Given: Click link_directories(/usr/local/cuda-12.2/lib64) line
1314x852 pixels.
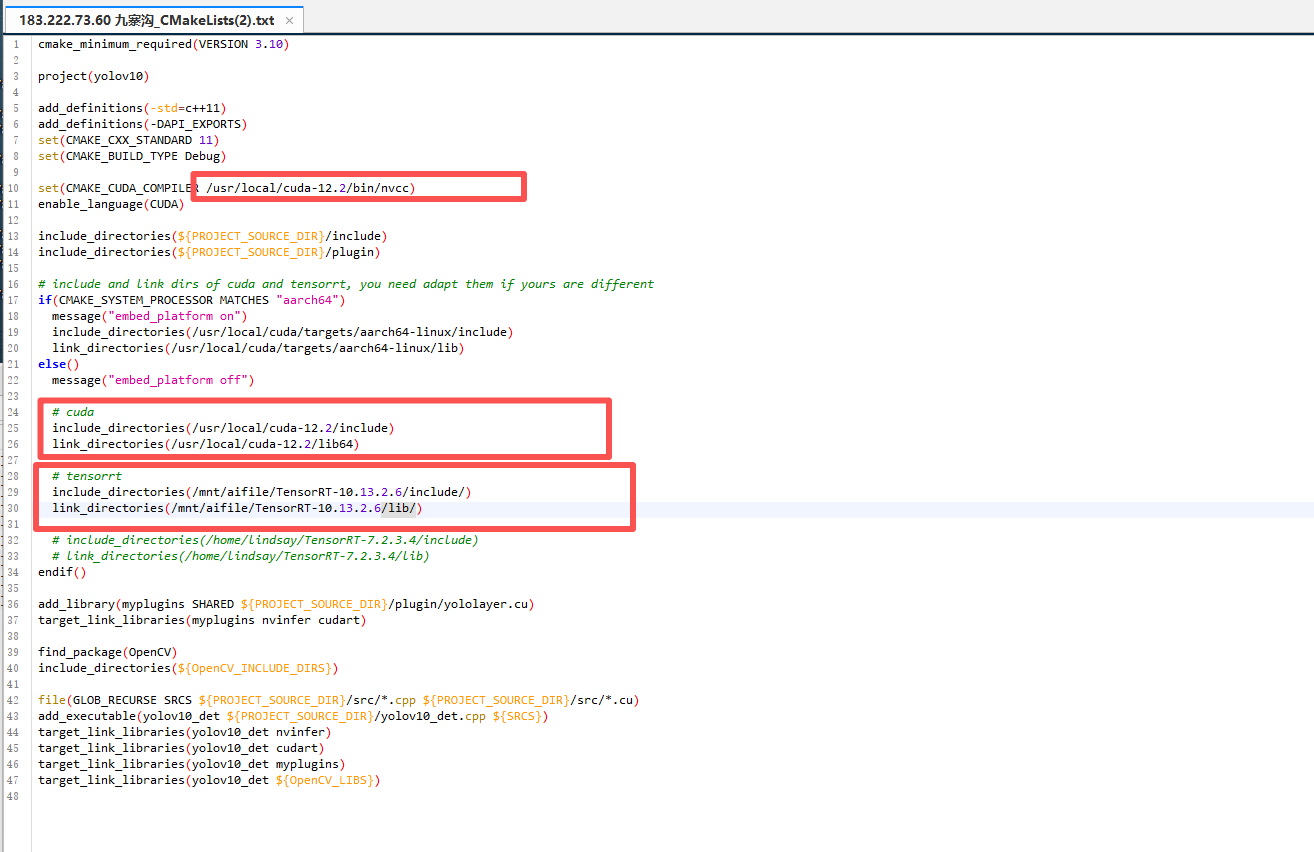Looking at the screenshot, I should [206, 444].
